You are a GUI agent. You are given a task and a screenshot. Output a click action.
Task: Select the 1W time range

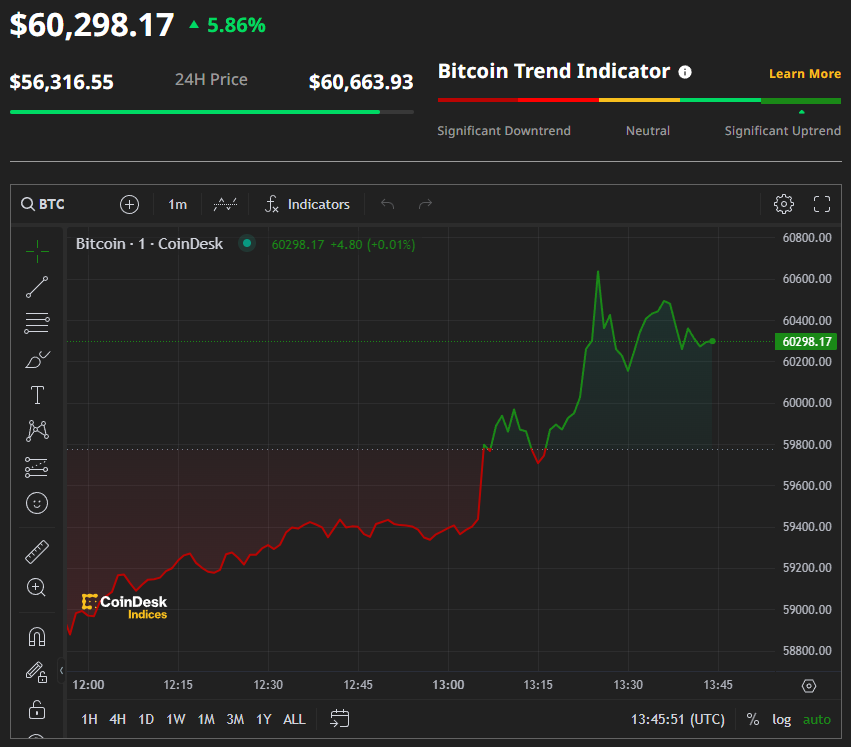click(176, 719)
